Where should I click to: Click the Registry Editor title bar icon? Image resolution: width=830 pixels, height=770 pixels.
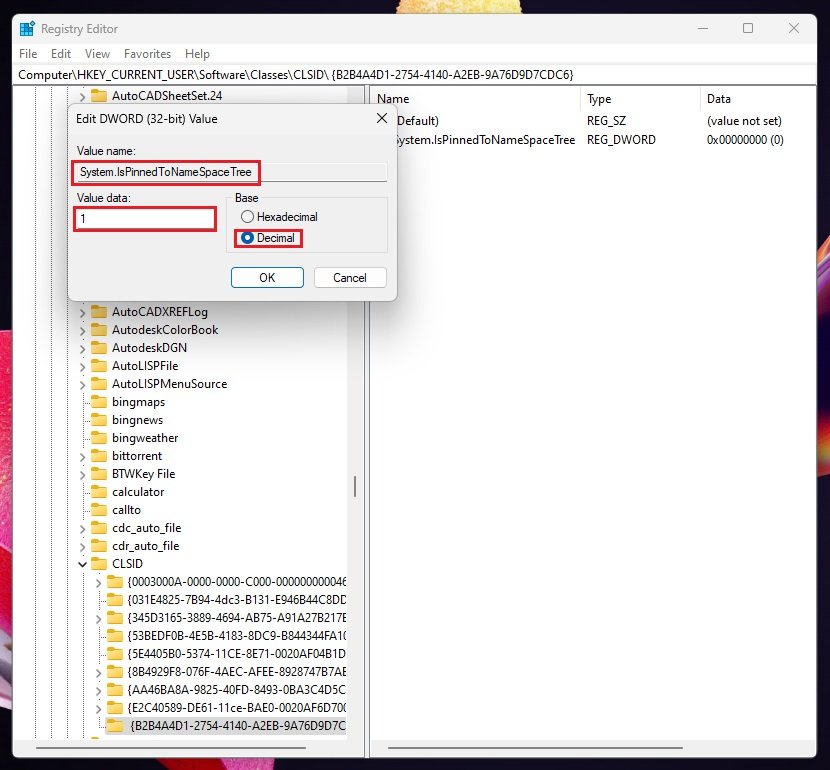pos(27,29)
